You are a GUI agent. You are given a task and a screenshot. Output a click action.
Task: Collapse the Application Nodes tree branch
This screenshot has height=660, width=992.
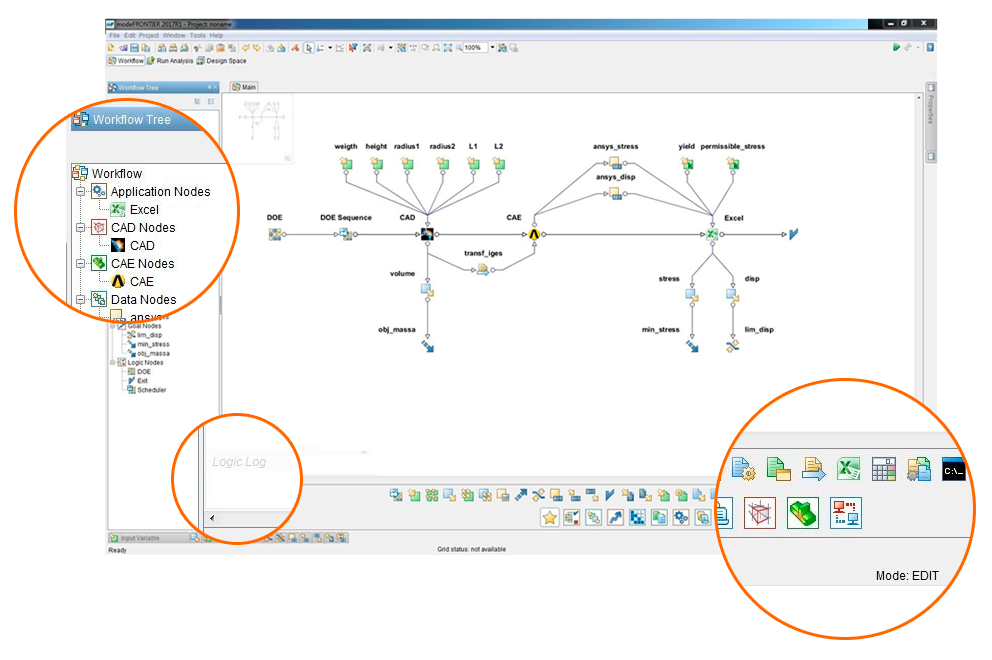pyautogui.click(x=80, y=191)
